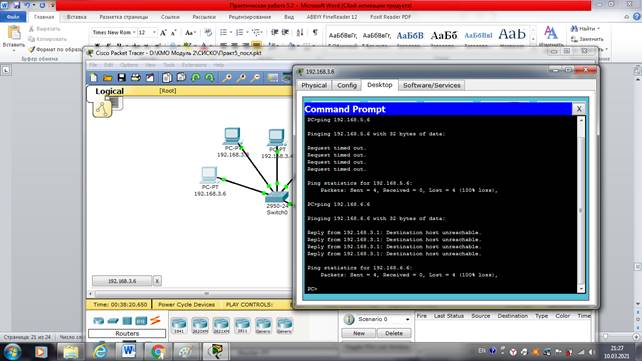Choose the Connections lightning bolt category

(x=155, y=320)
